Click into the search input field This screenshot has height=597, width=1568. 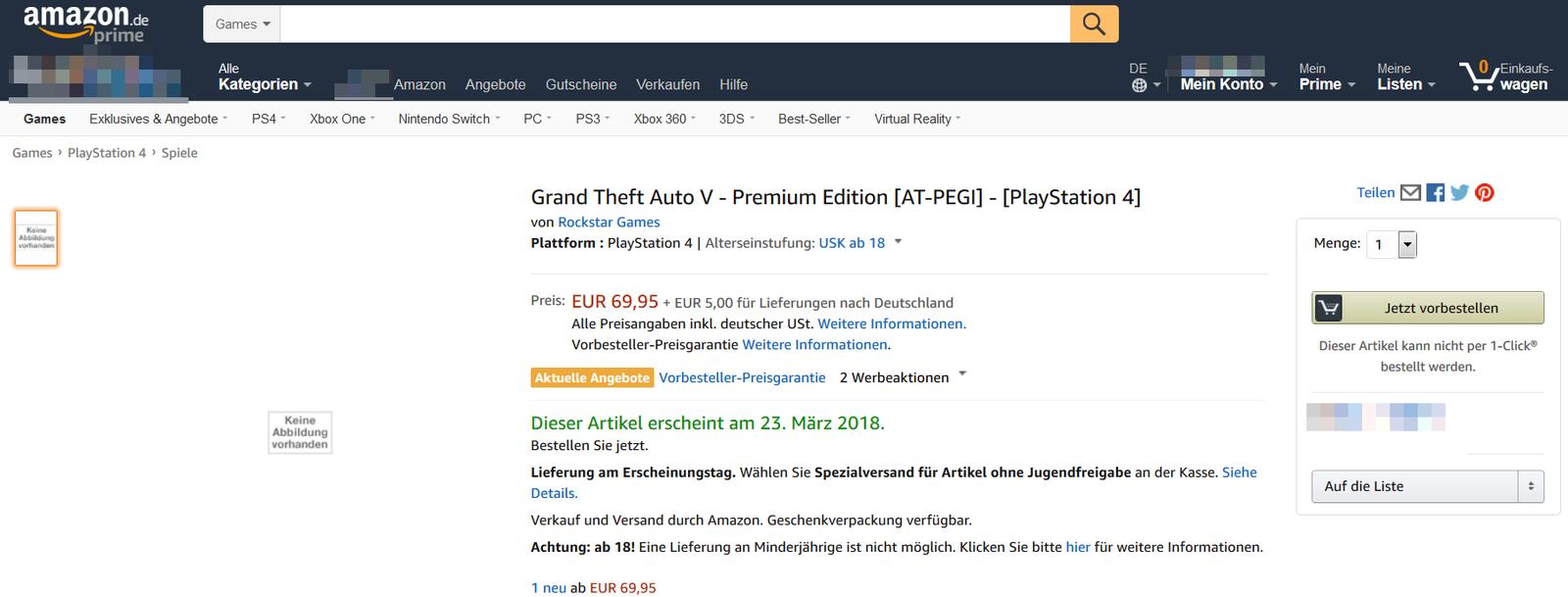tap(674, 25)
